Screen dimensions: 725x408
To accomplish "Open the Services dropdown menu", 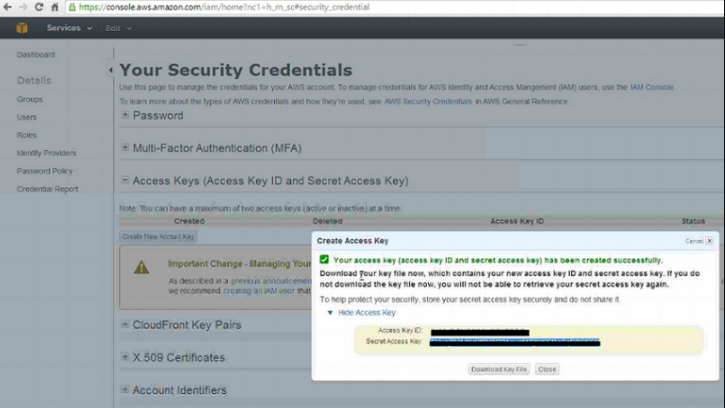I will tap(68, 28).
